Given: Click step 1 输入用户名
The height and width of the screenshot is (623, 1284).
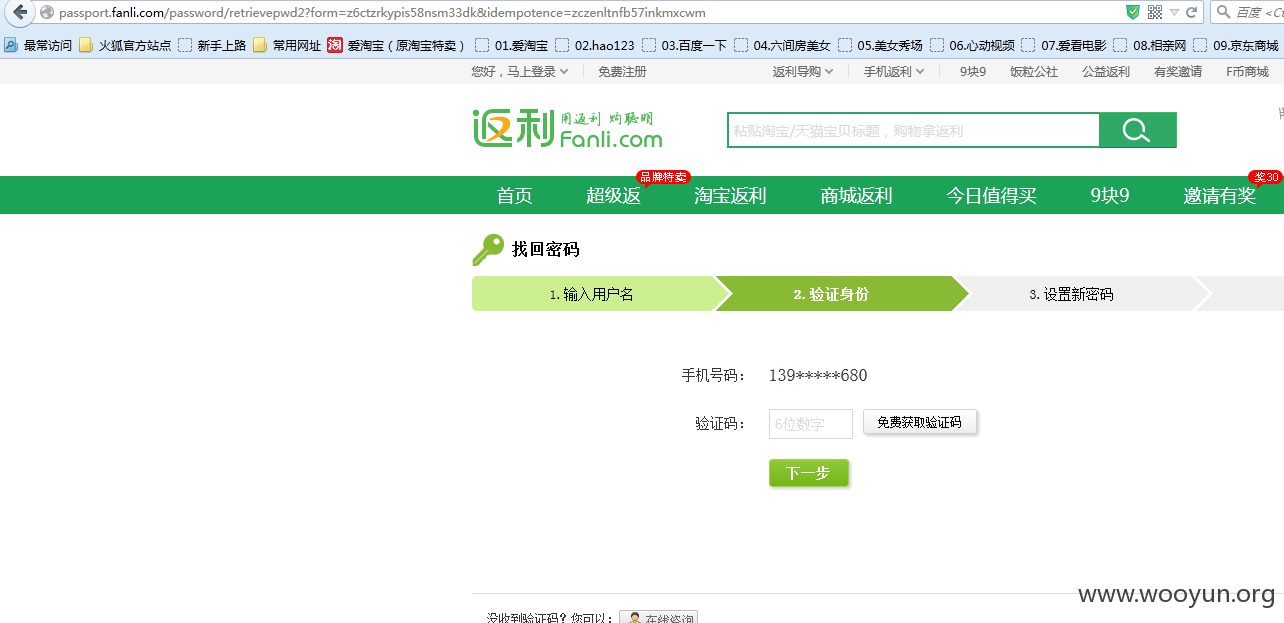Looking at the screenshot, I should coord(593,294).
